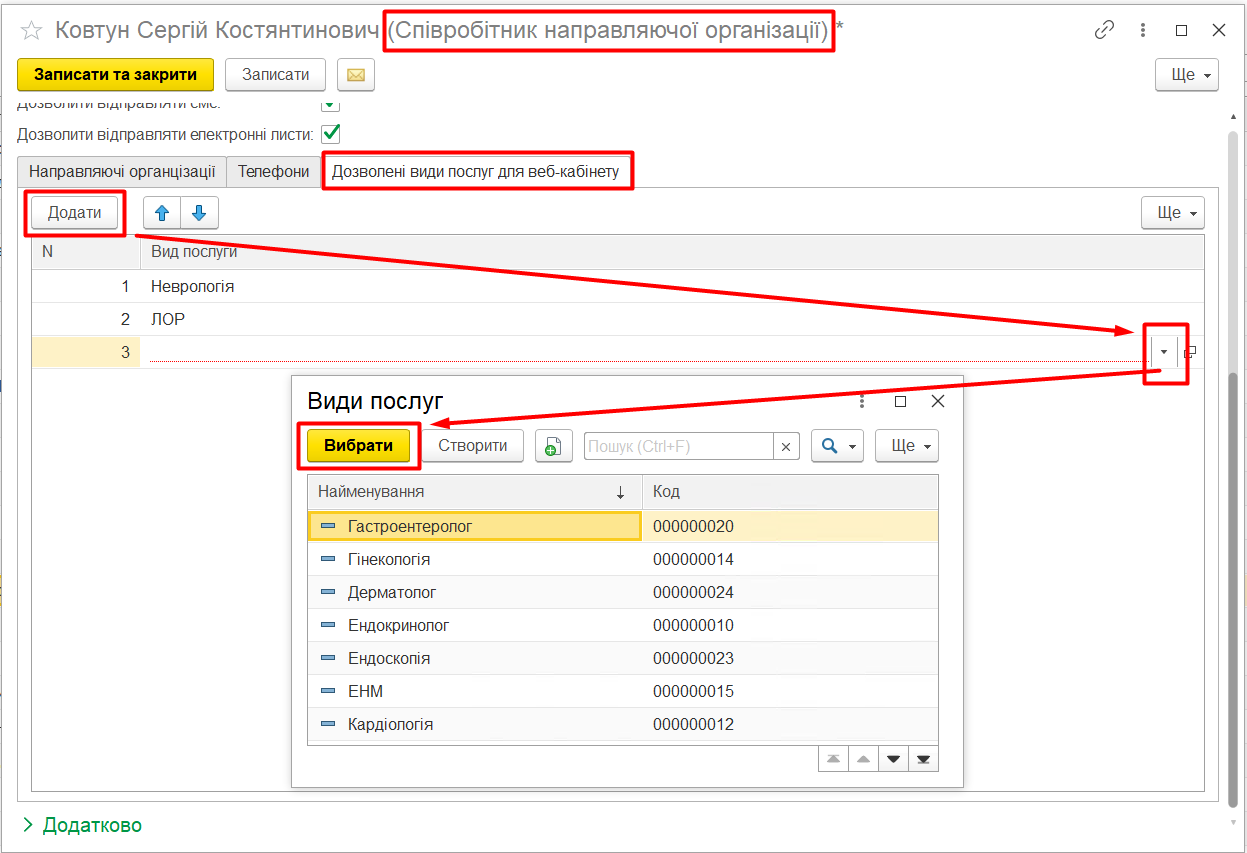Screen dimensions: 1247x853
Task: Switch to the Направляючі організації tab
Action: (x=122, y=171)
